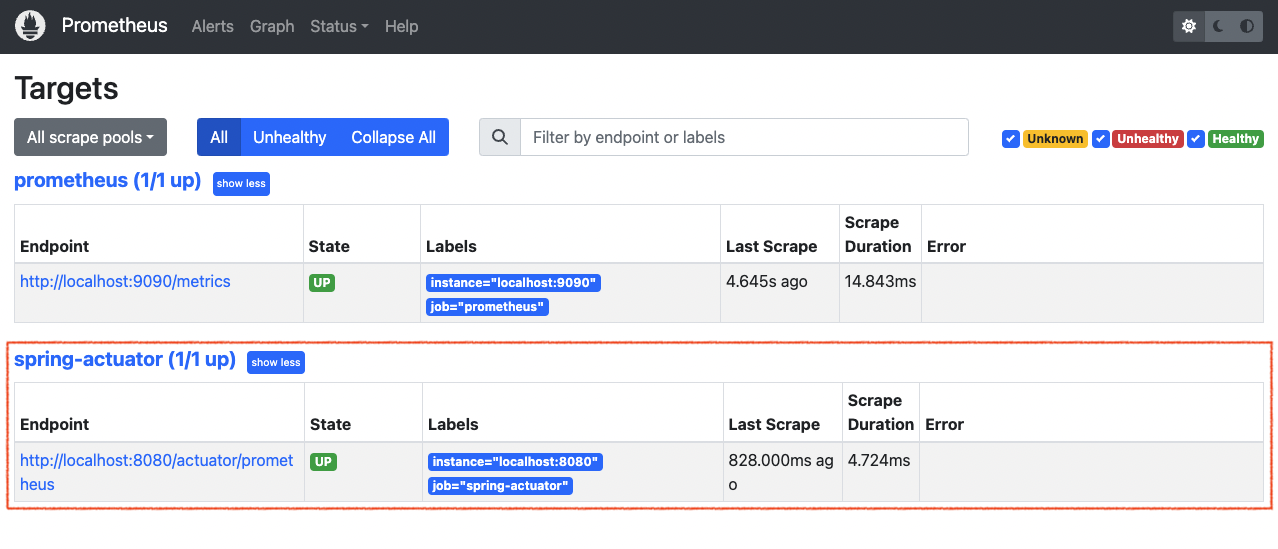Click the UP state badge for spring-actuator
The height and width of the screenshot is (549, 1278).
(x=323, y=462)
